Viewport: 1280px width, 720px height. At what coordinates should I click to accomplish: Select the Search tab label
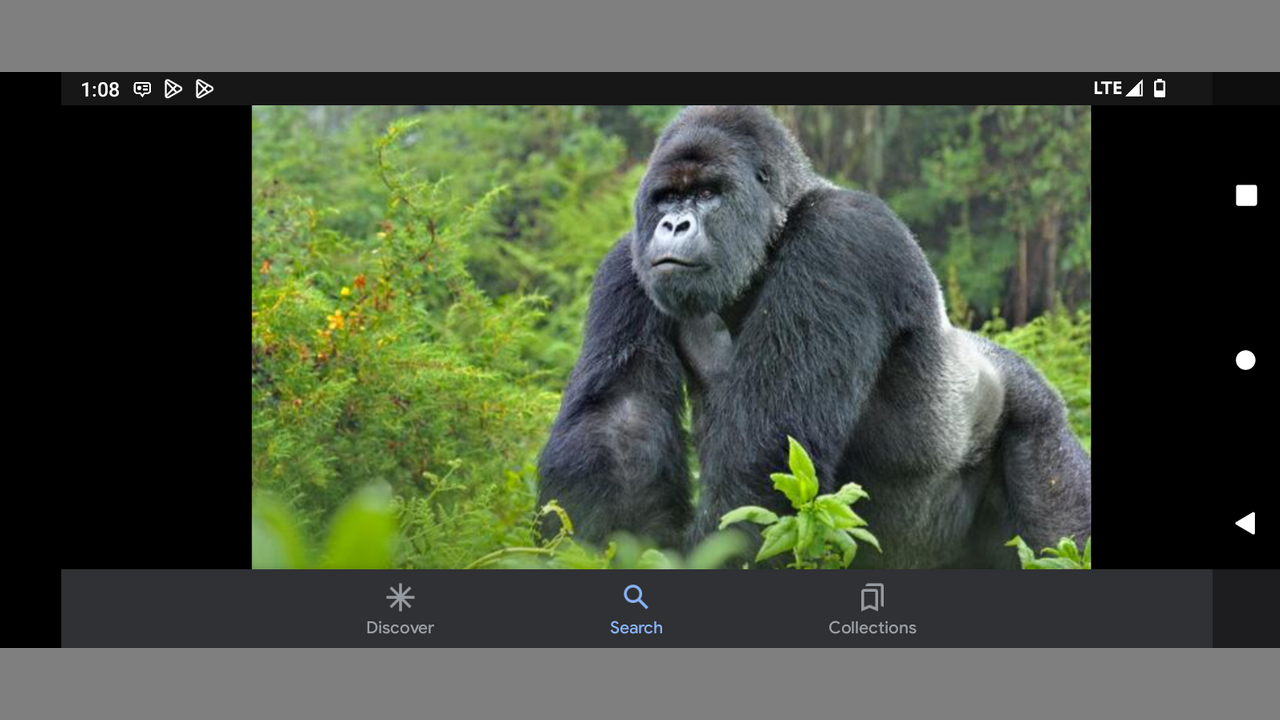636,628
